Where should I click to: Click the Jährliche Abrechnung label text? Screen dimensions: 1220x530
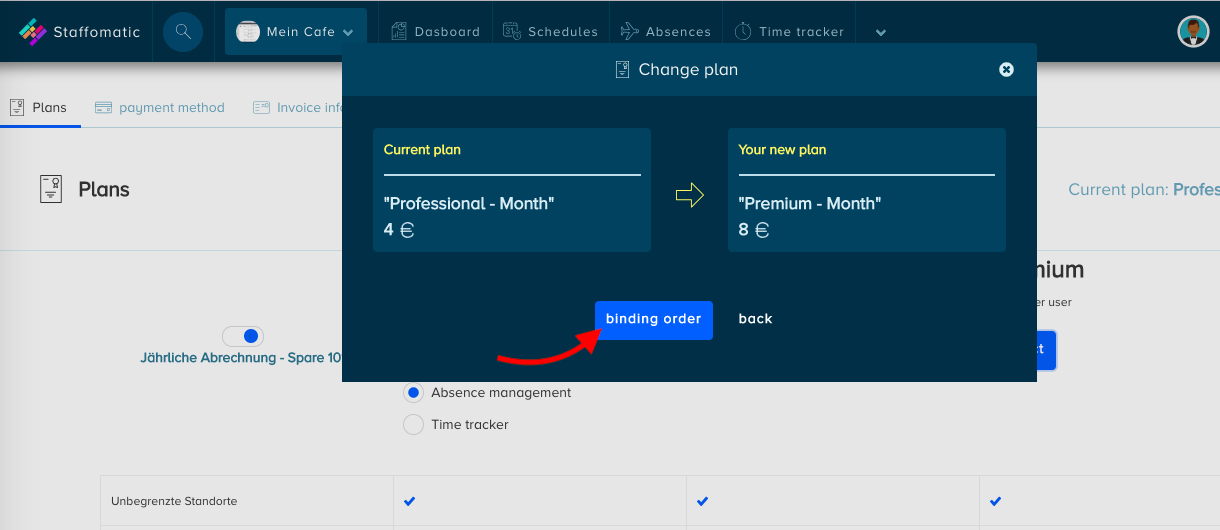coord(240,358)
